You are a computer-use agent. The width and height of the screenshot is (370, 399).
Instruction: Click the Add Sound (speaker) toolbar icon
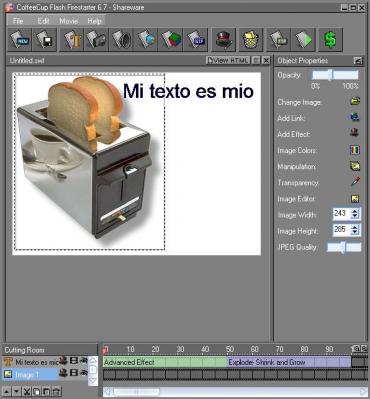[121, 40]
